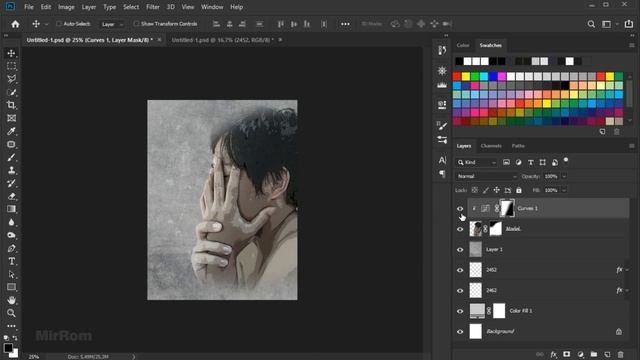This screenshot has width=640, height=360.
Task: Open the Normal blend mode dropdown
Action: click(486, 176)
